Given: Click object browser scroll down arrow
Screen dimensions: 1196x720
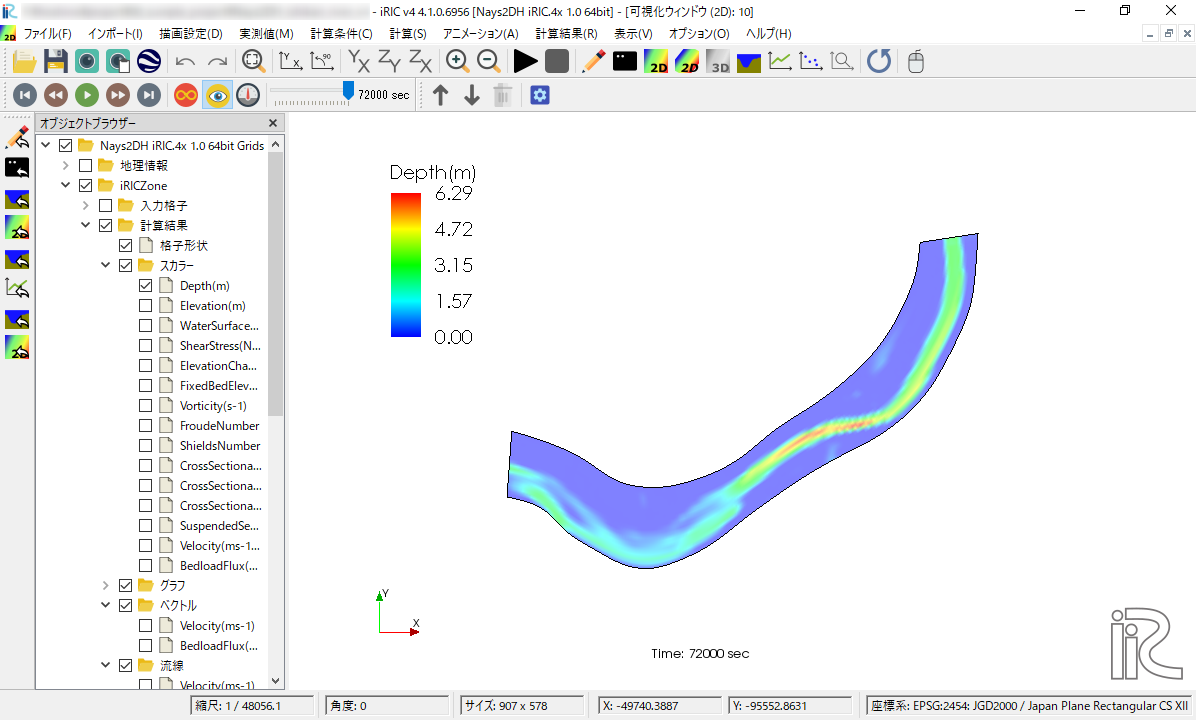Looking at the screenshot, I should pos(275,681).
